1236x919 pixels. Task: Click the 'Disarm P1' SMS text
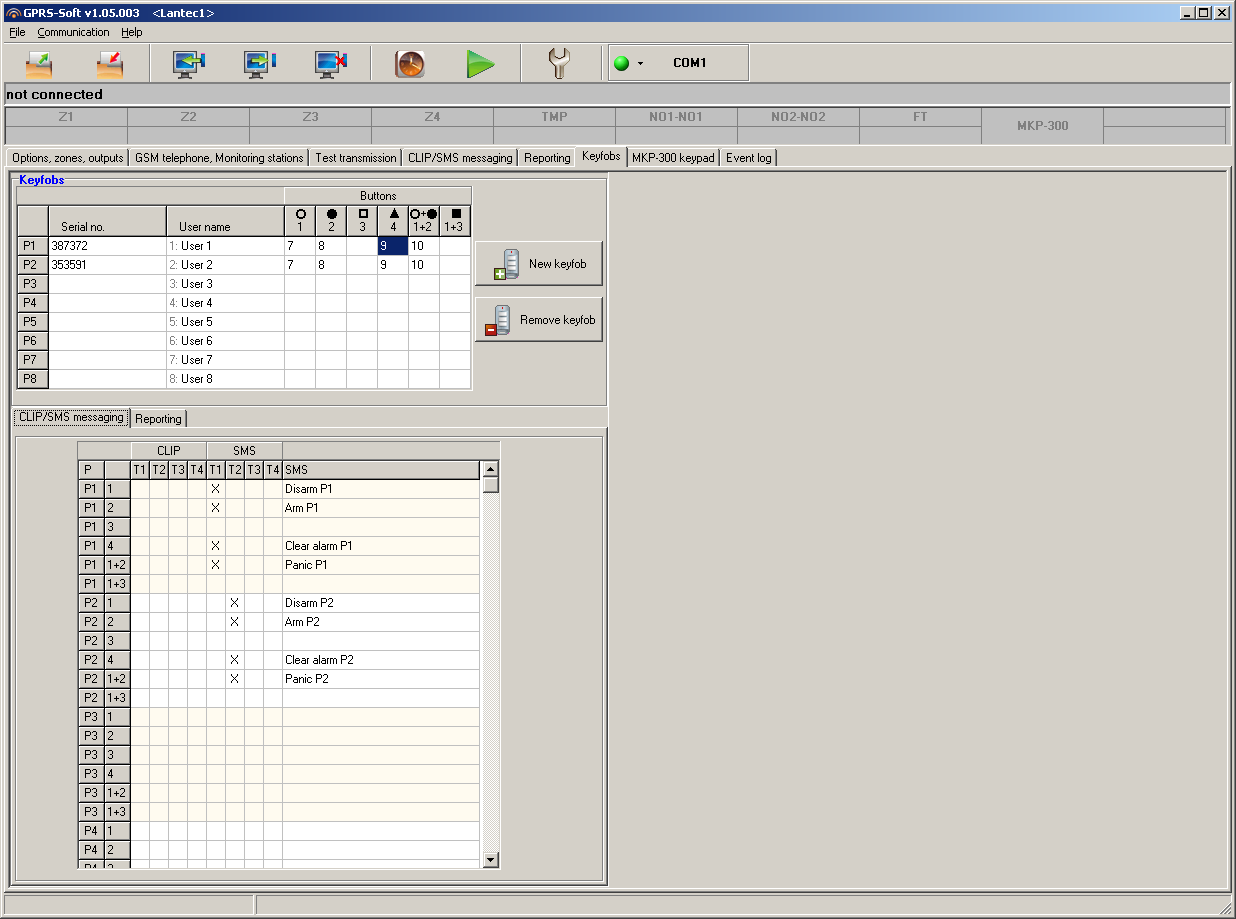point(309,489)
